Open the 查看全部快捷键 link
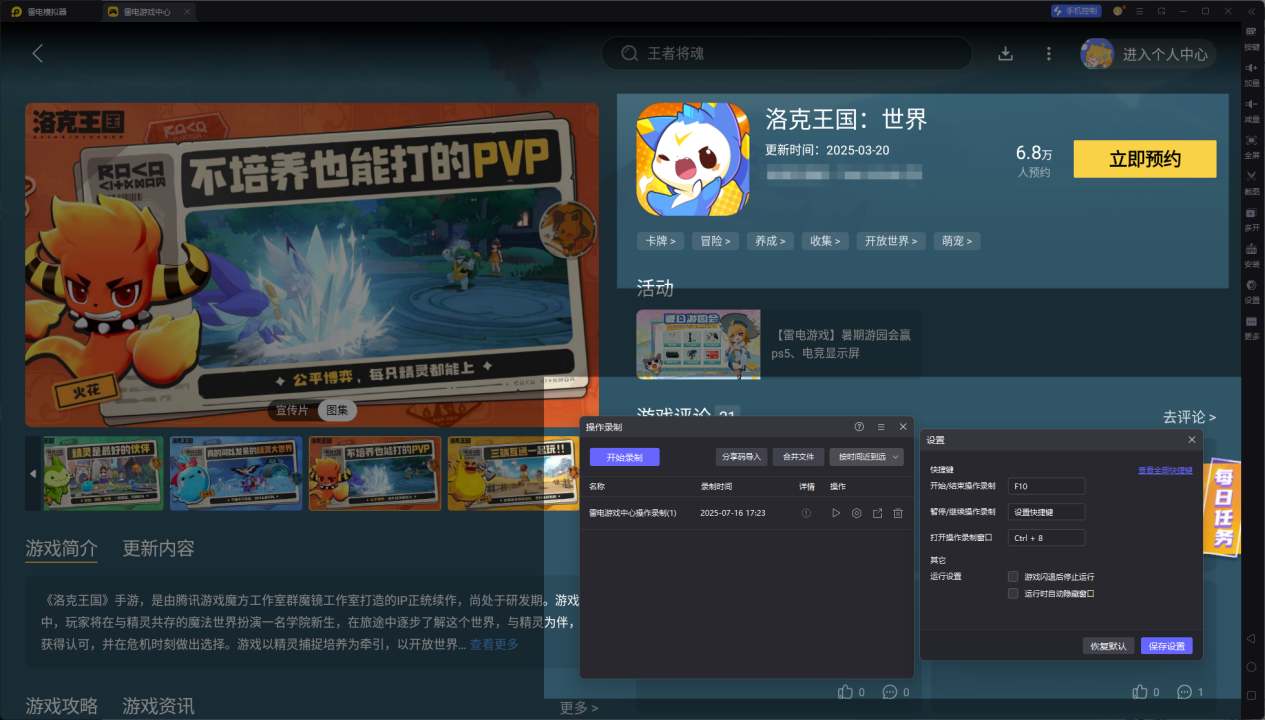Image resolution: width=1265 pixels, height=720 pixels. point(1165,470)
